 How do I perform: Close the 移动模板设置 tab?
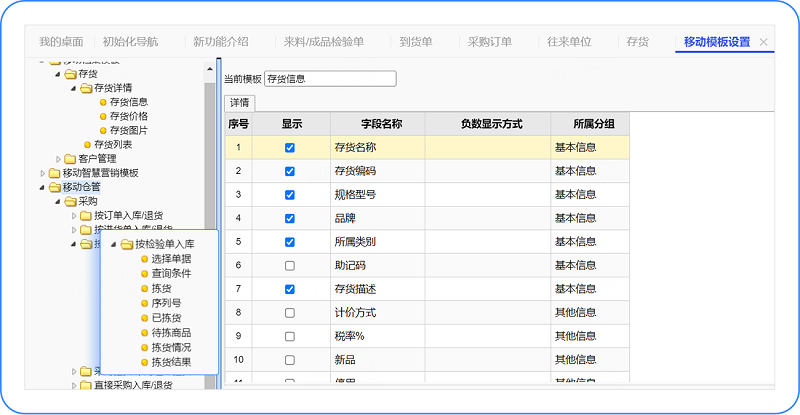point(763,42)
